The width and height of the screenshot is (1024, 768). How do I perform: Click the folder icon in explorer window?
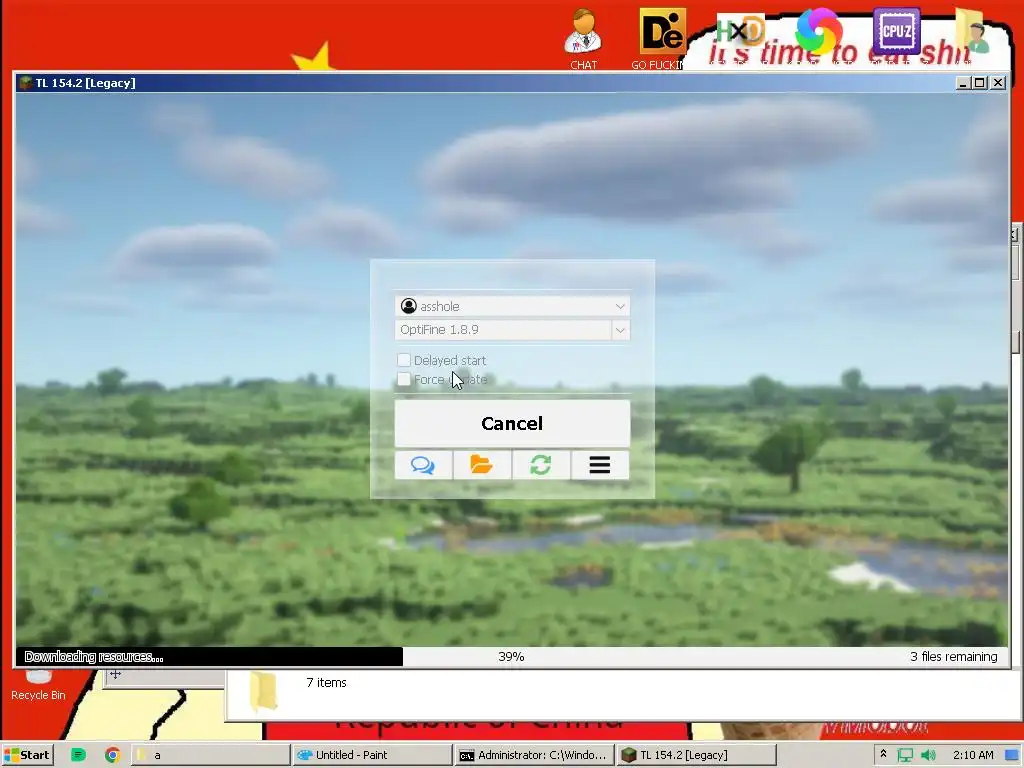pos(264,691)
